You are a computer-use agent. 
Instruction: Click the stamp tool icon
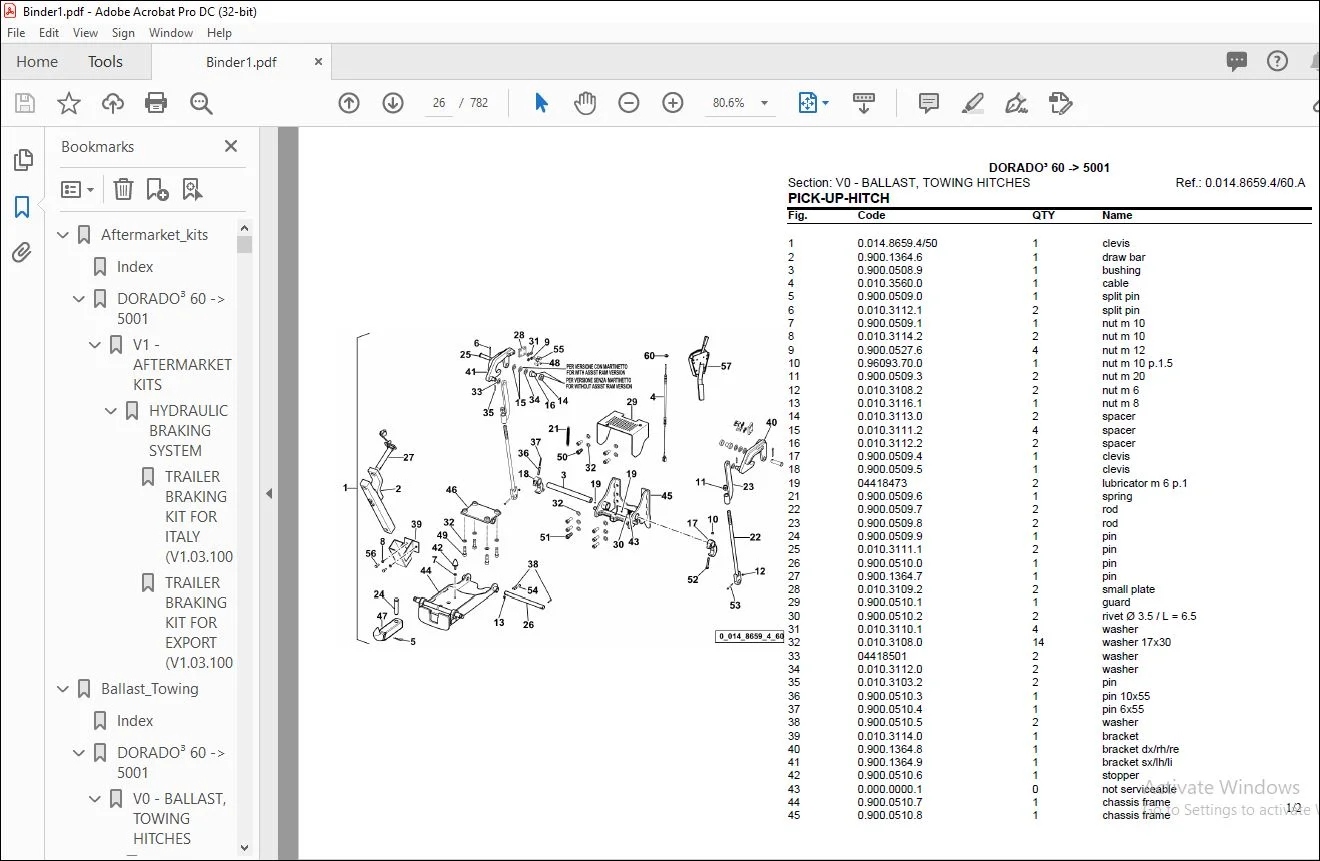click(x=1061, y=103)
